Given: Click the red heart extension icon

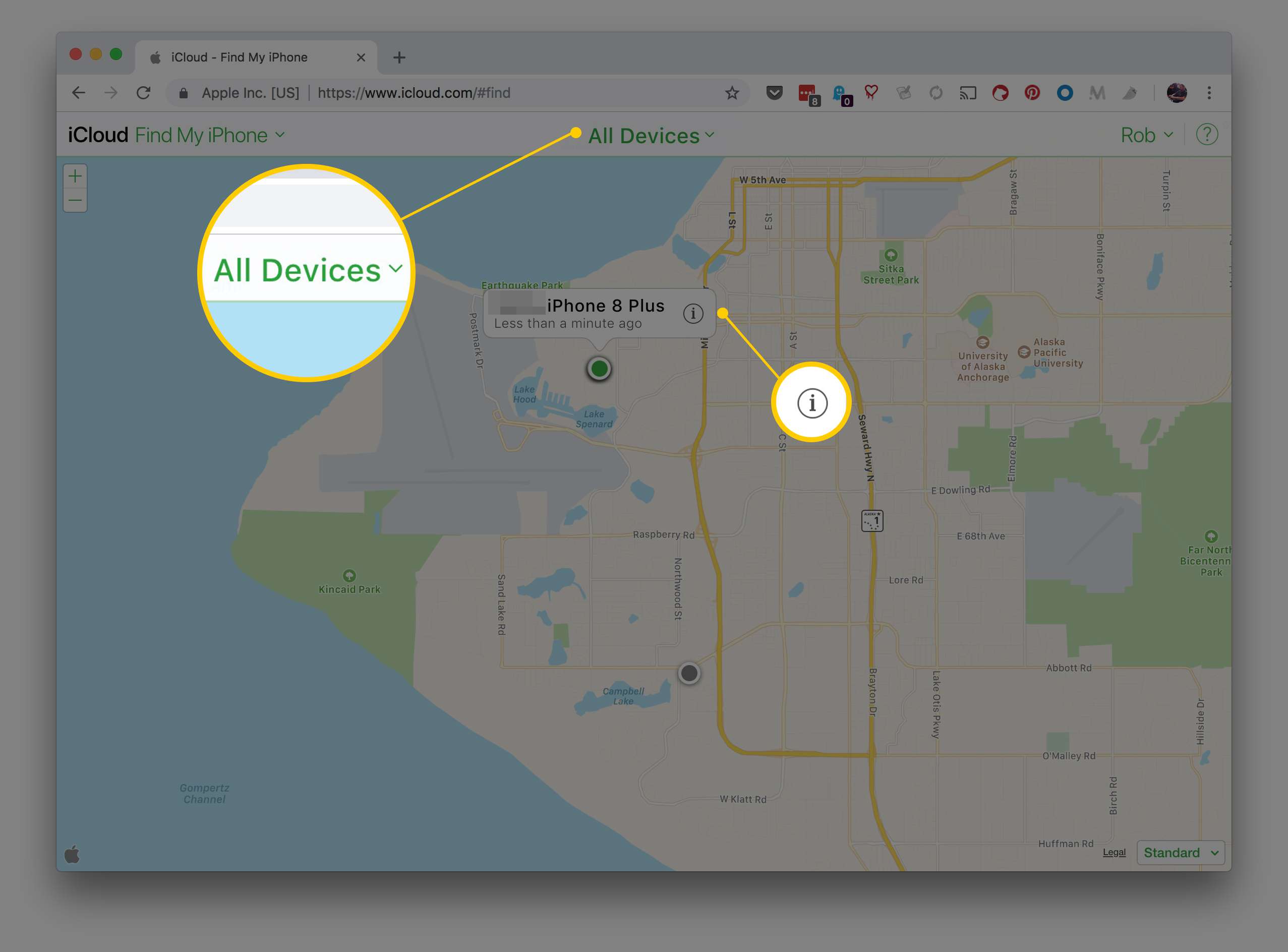Looking at the screenshot, I should (x=871, y=92).
